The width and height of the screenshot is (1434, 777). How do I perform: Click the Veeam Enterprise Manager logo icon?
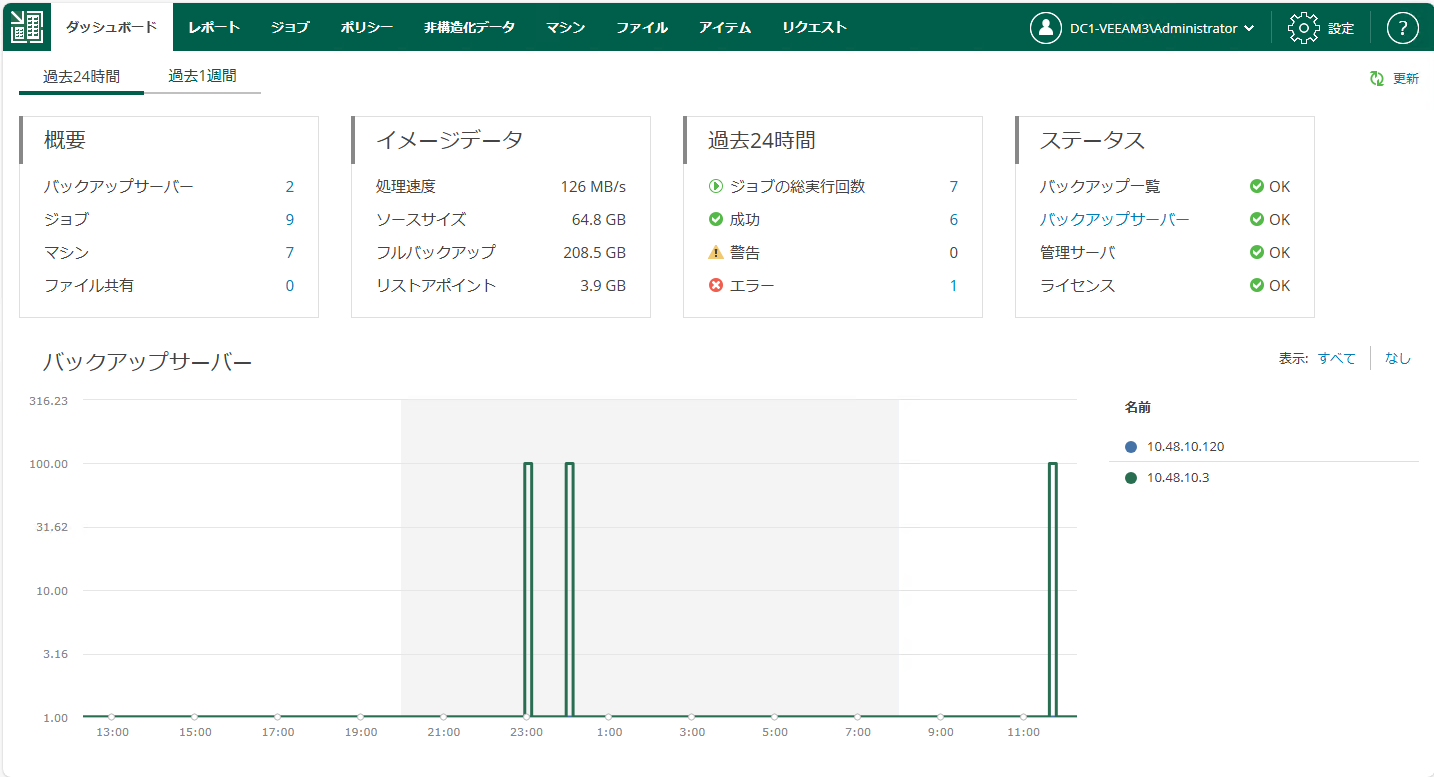[26, 28]
